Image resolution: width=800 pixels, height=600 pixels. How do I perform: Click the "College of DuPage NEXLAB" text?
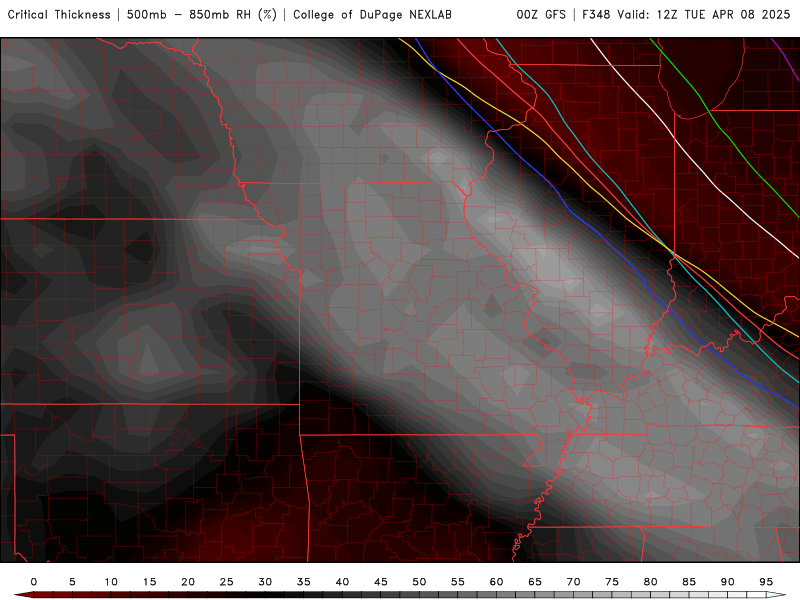tap(372, 15)
